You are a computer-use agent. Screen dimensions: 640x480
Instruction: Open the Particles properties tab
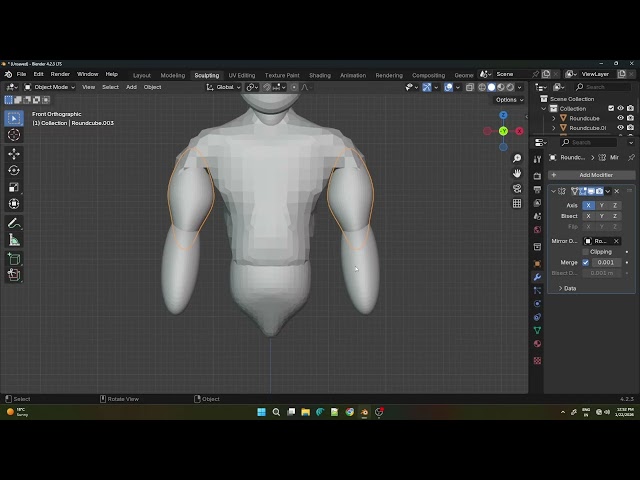coord(537,291)
